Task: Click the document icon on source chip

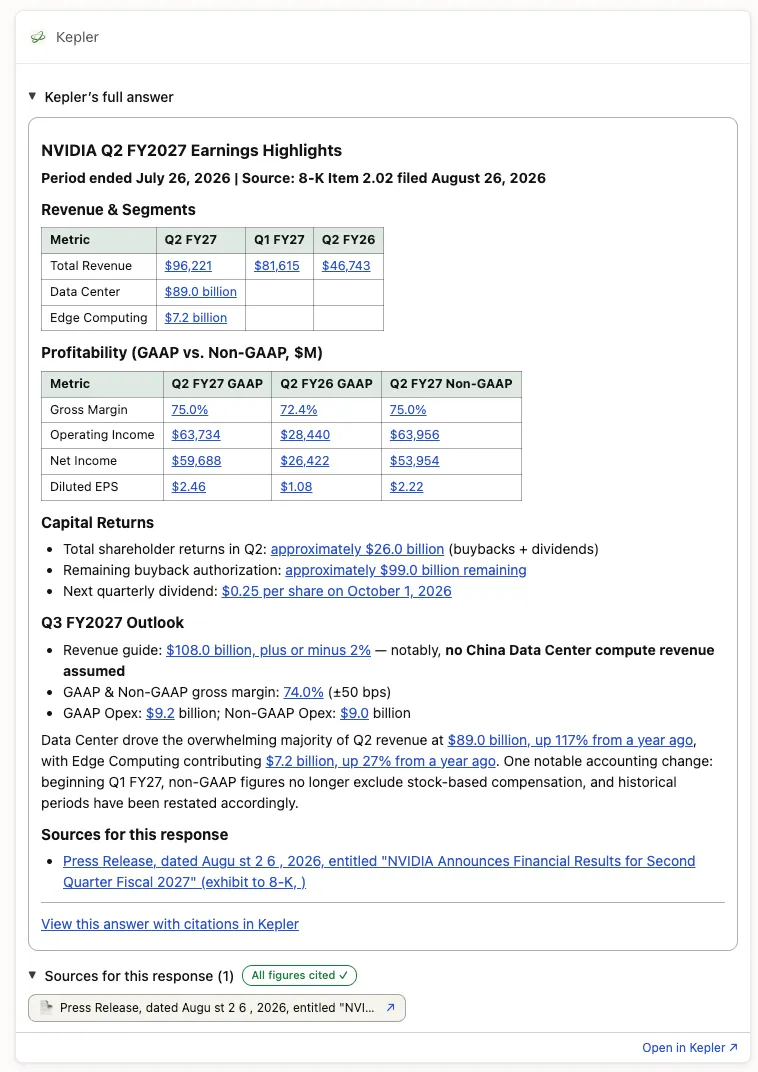Action: point(46,1008)
